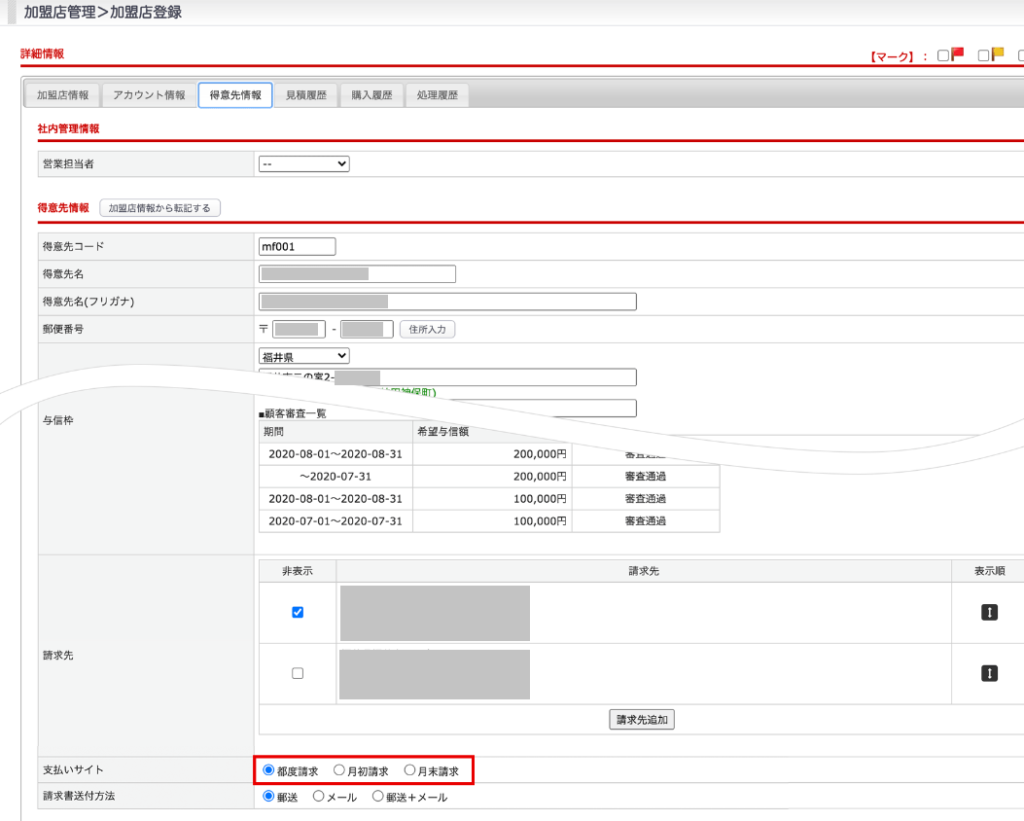
Task: Click the 請求先追加 button
Action: 641,719
